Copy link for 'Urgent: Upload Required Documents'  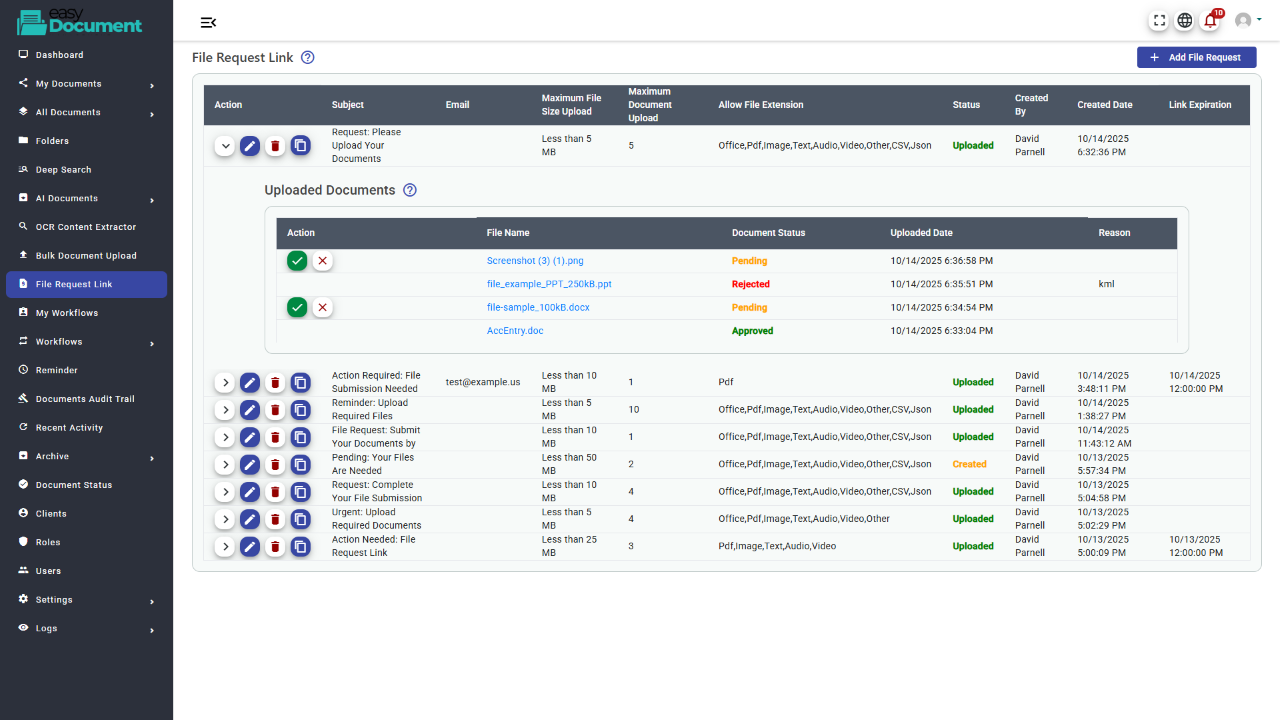point(301,519)
